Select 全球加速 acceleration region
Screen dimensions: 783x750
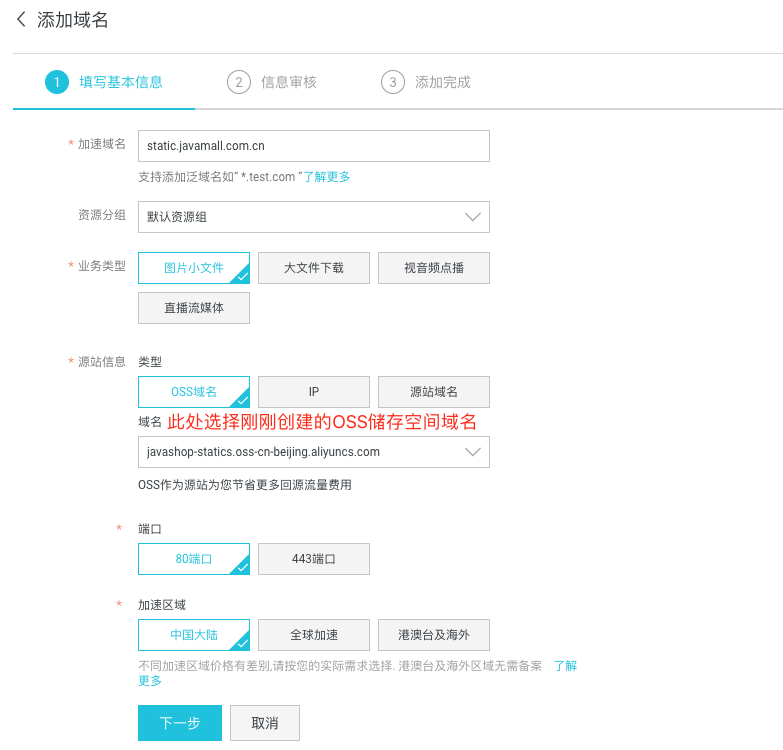coord(314,635)
